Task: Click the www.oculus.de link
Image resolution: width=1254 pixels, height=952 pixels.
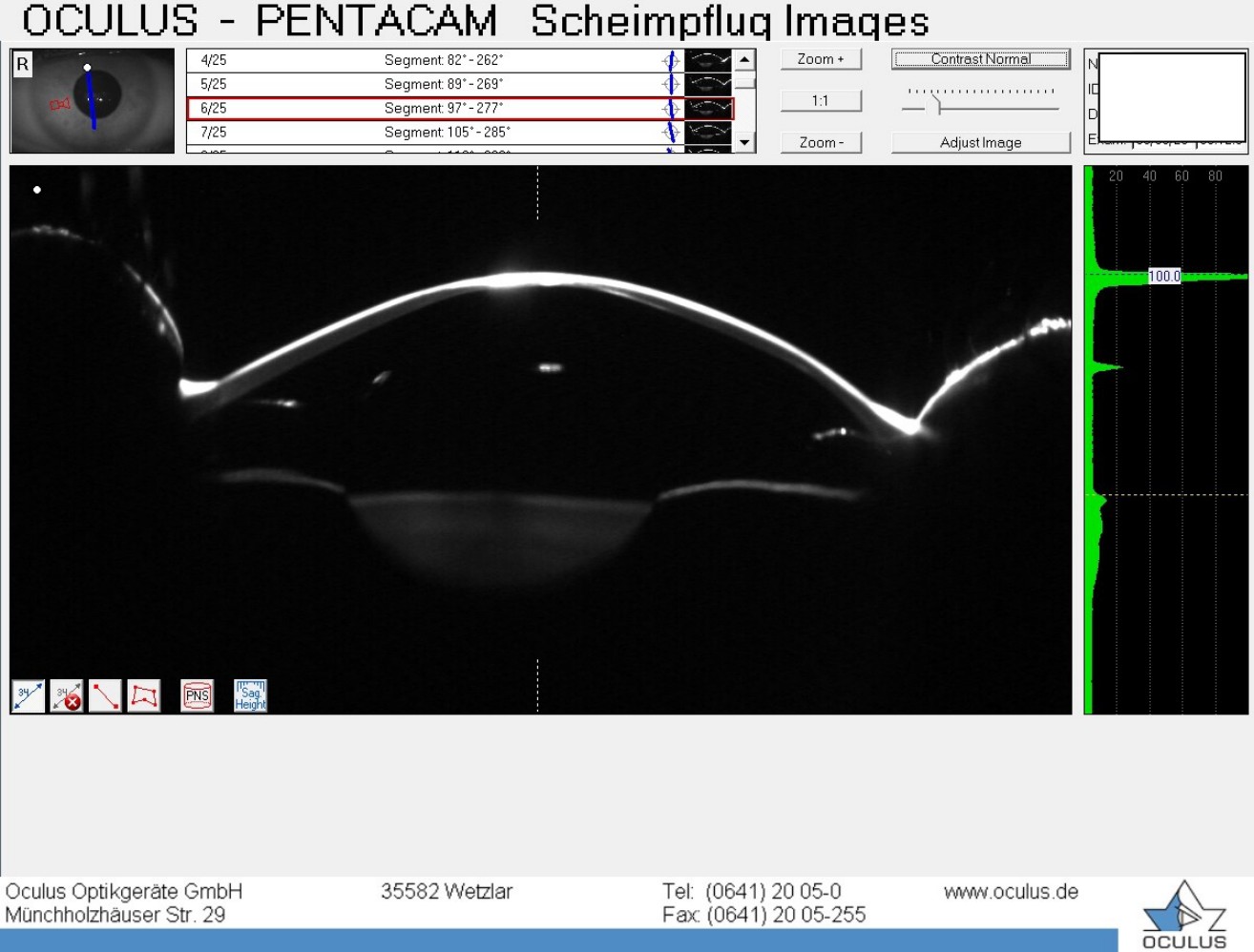Action: click(1011, 892)
